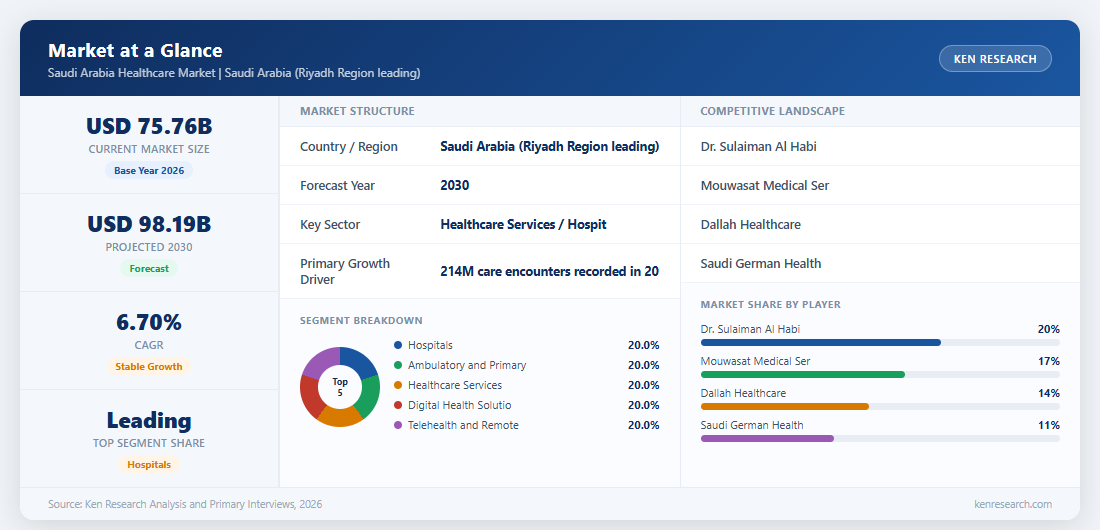The height and width of the screenshot is (530, 1100).
Task: Click Dallah Healthcare in competitive list
Action: tap(751, 225)
